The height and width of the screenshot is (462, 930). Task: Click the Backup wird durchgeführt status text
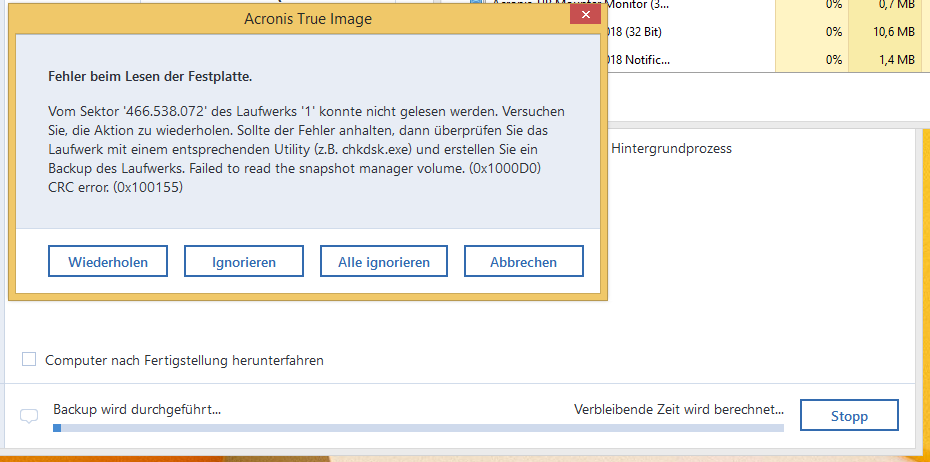coord(137,409)
